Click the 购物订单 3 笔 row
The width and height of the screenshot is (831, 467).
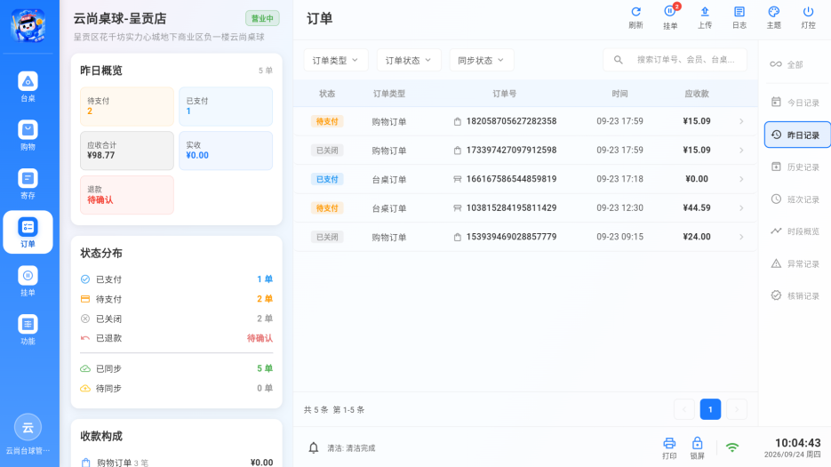176,462
